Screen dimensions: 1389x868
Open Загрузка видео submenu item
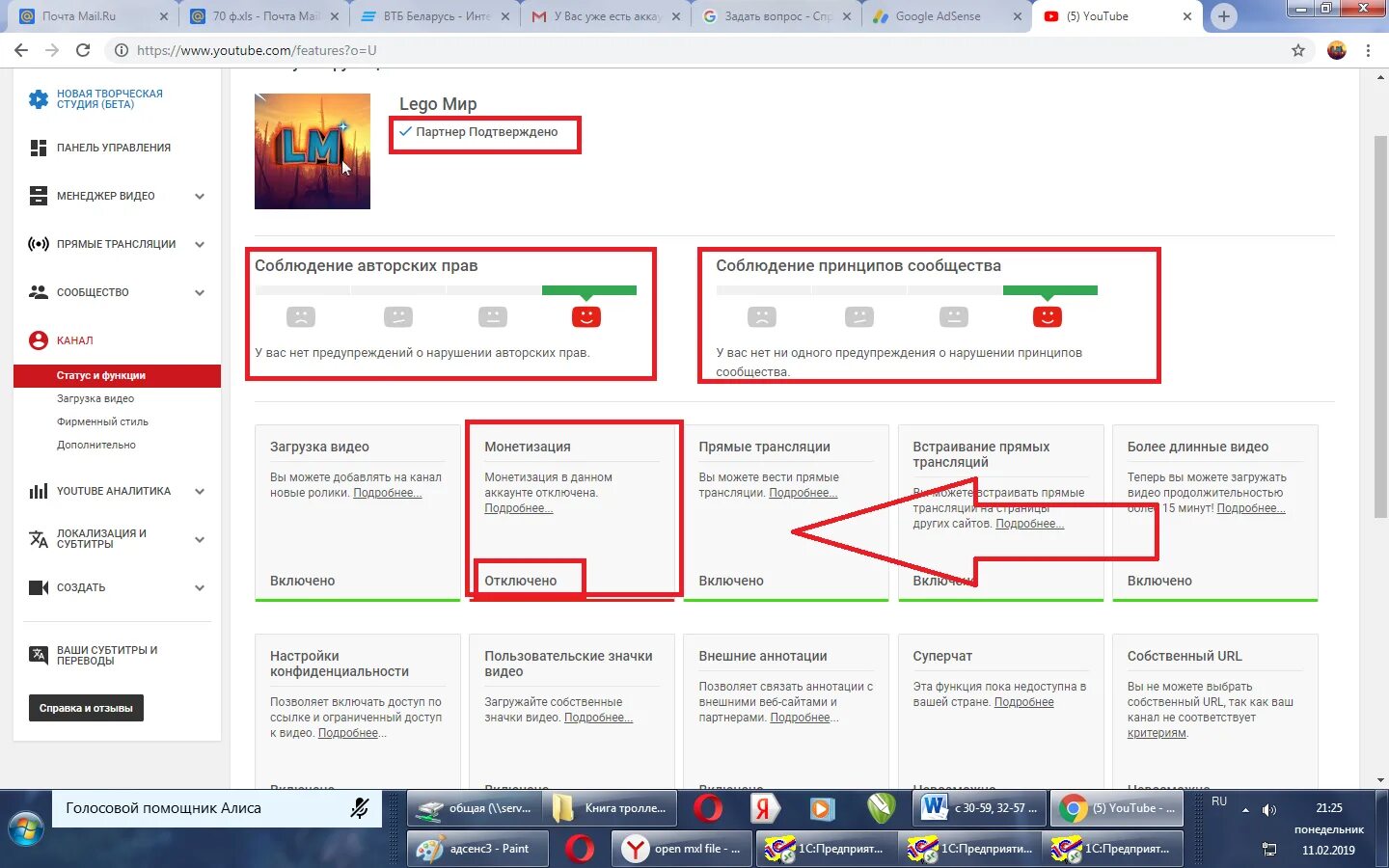pyautogui.click(x=95, y=398)
